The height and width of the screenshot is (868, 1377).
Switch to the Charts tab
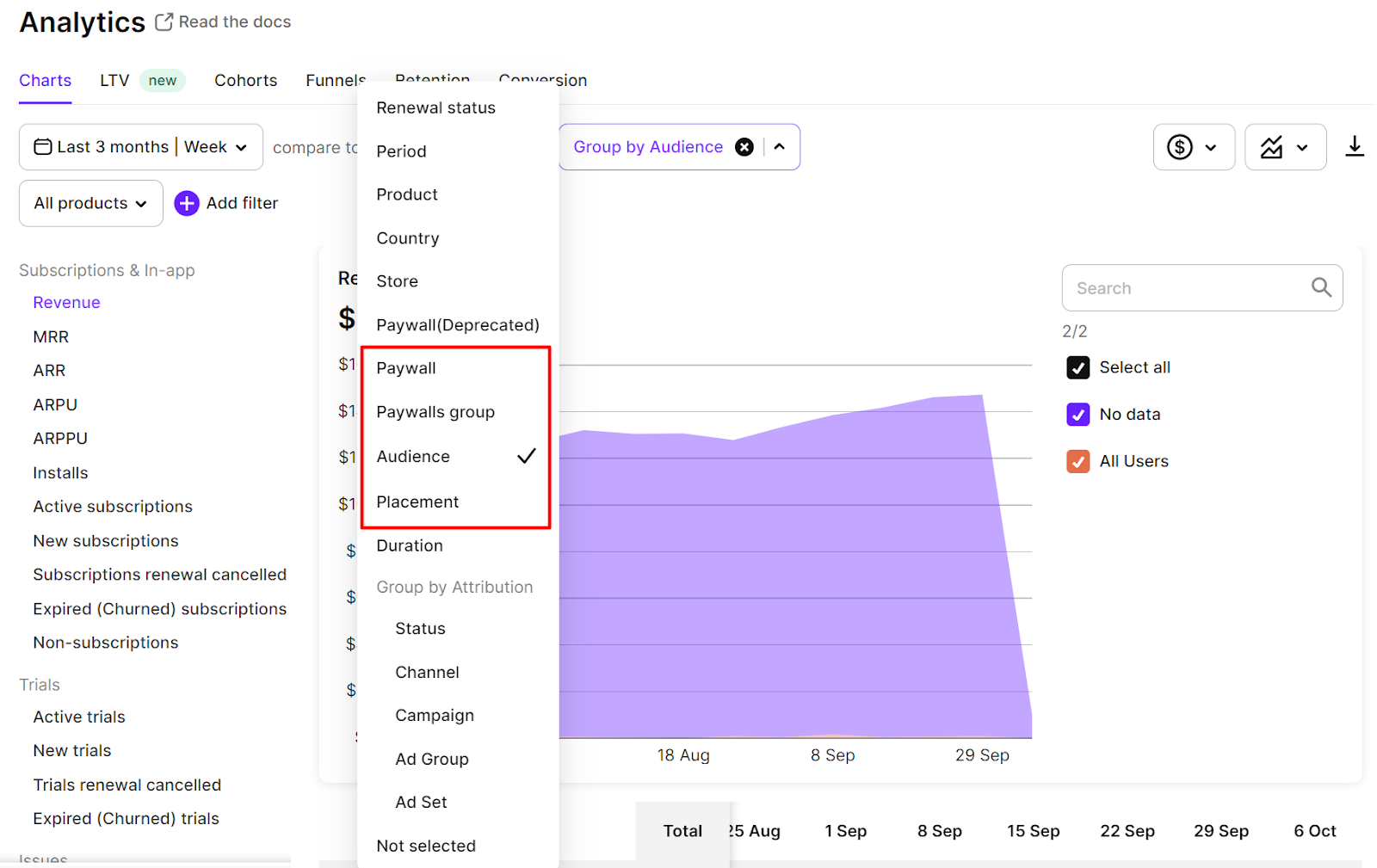pyautogui.click(x=46, y=80)
